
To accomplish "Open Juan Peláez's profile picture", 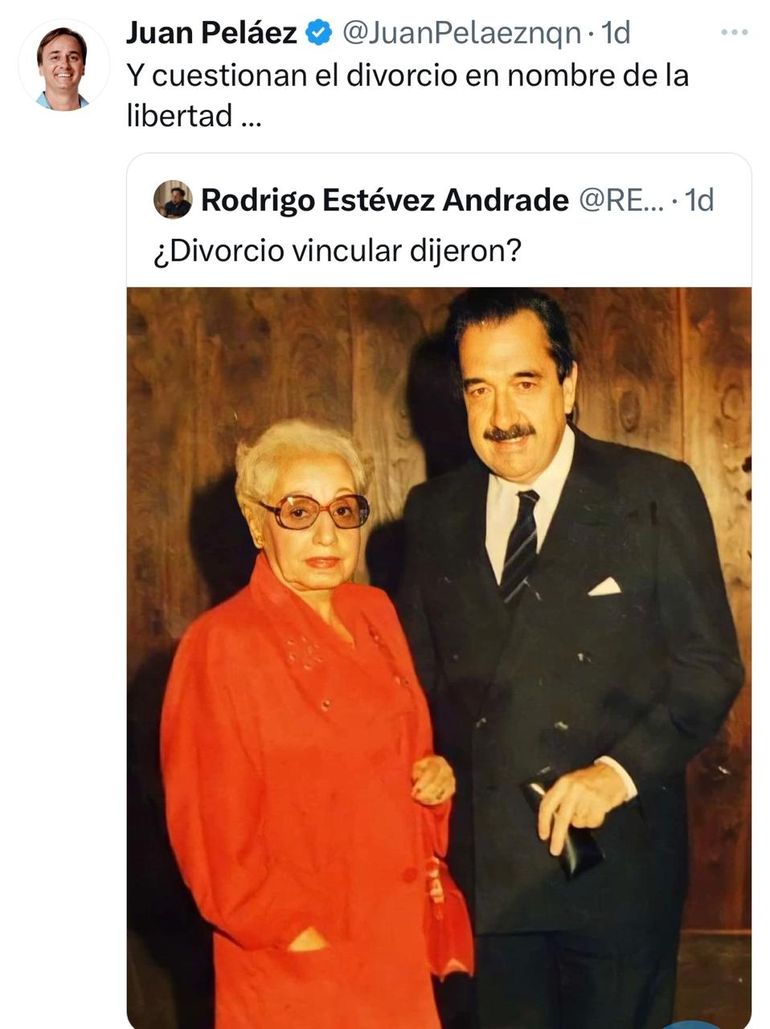I will (x=63, y=66).
